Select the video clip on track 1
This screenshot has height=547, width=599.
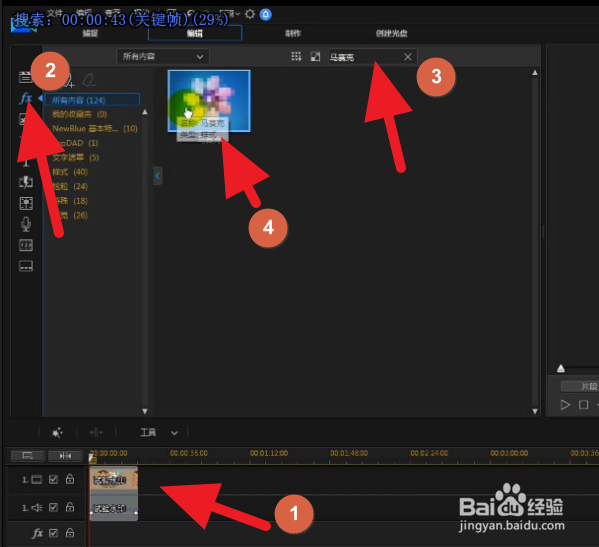coord(114,480)
